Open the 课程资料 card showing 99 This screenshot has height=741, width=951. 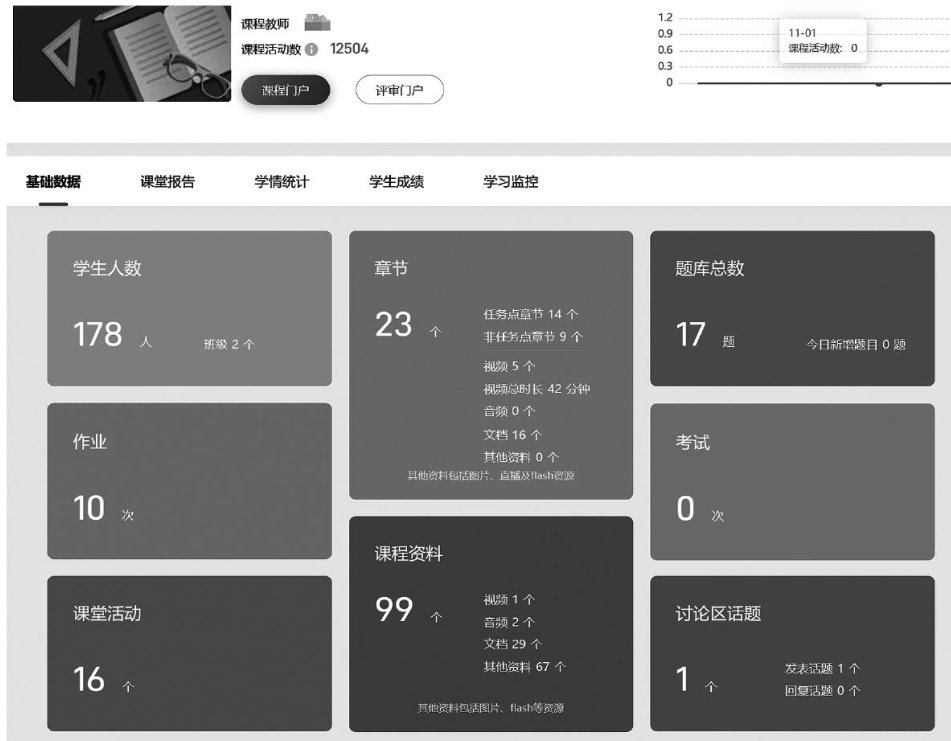(x=490, y=624)
